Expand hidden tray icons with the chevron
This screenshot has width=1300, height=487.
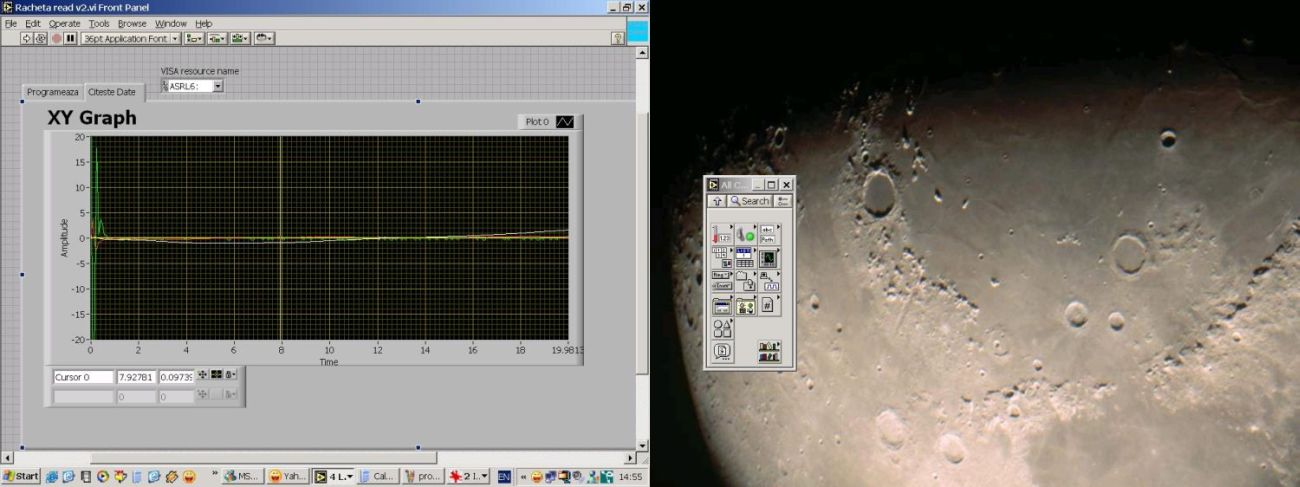(x=523, y=477)
